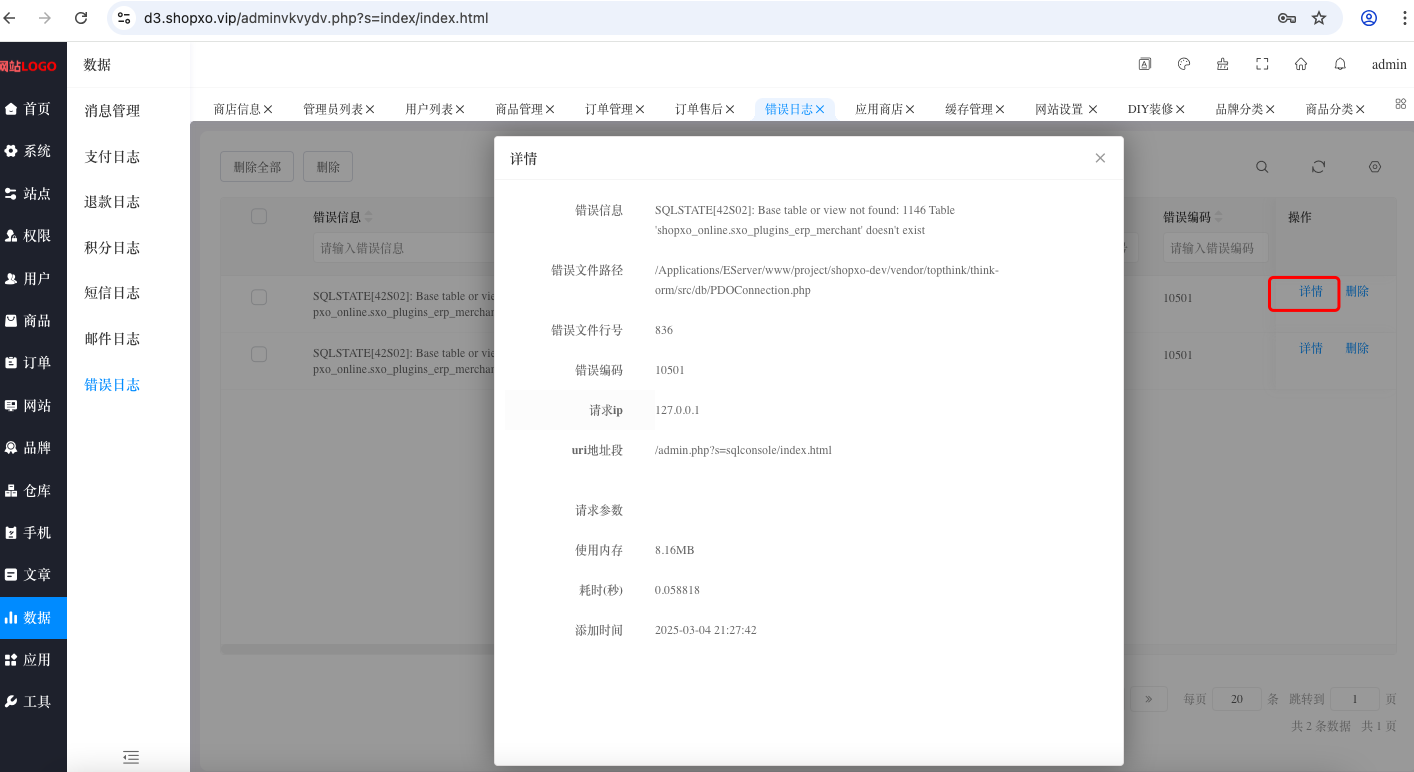Bookmark page with browser star icon
The image size is (1414, 772).
pos(1319,18)
